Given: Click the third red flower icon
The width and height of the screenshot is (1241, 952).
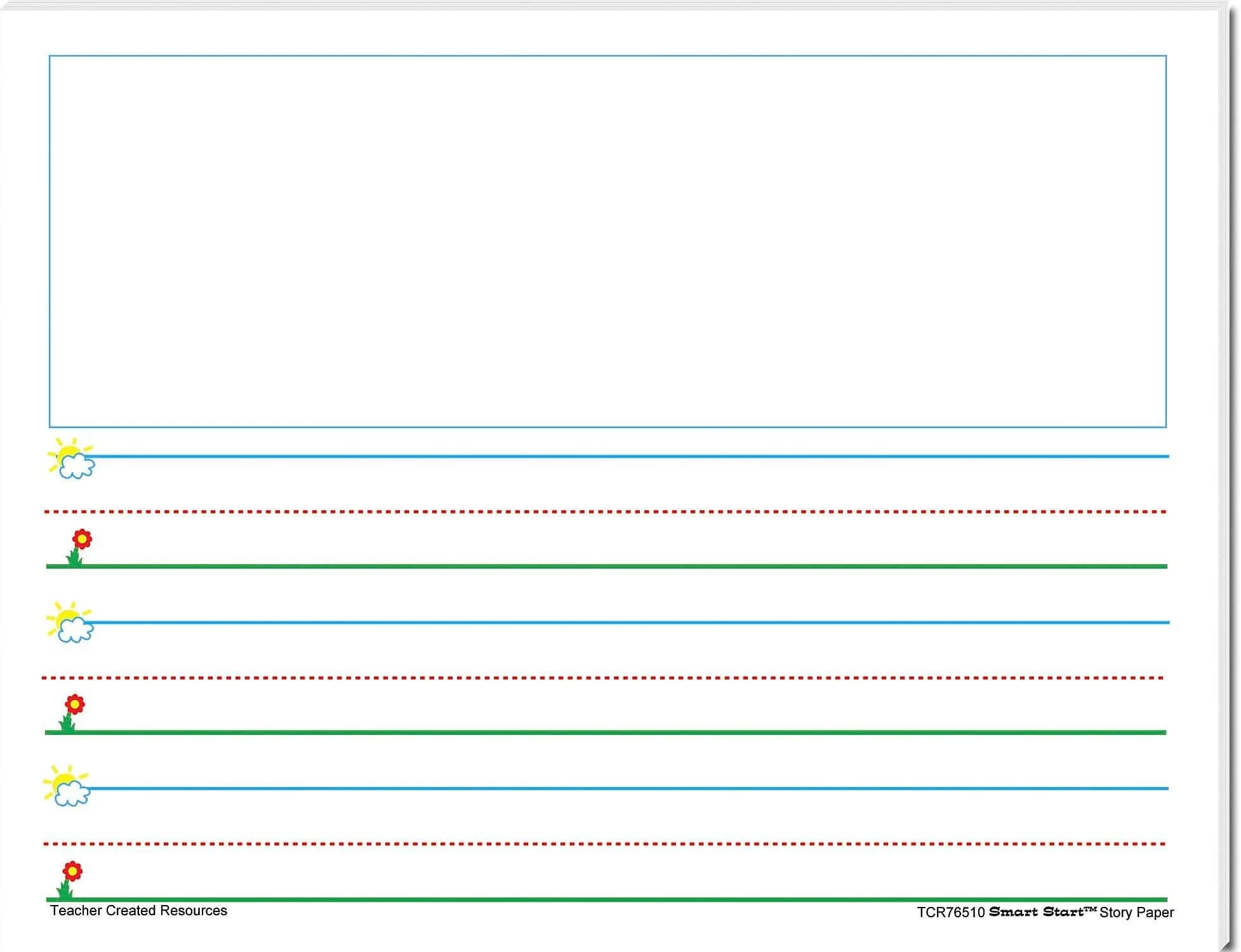Looking at the screenshot, I should 70,880.
